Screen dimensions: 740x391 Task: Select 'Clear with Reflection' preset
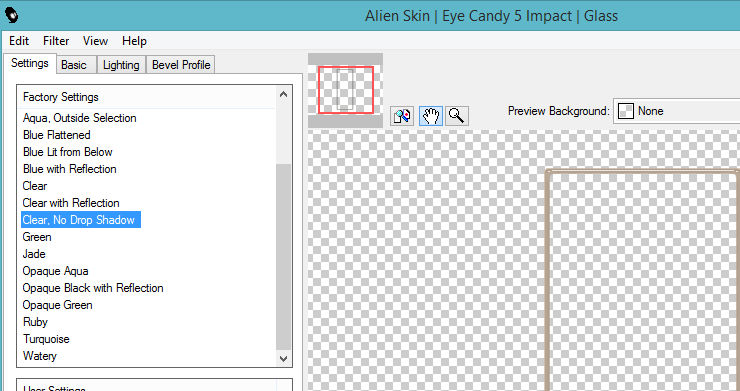tap(71, 203)
